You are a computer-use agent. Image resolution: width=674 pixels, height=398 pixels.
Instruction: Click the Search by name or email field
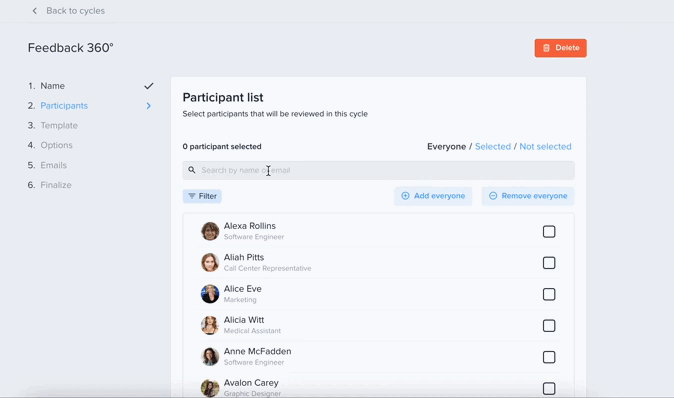(378, 170)
